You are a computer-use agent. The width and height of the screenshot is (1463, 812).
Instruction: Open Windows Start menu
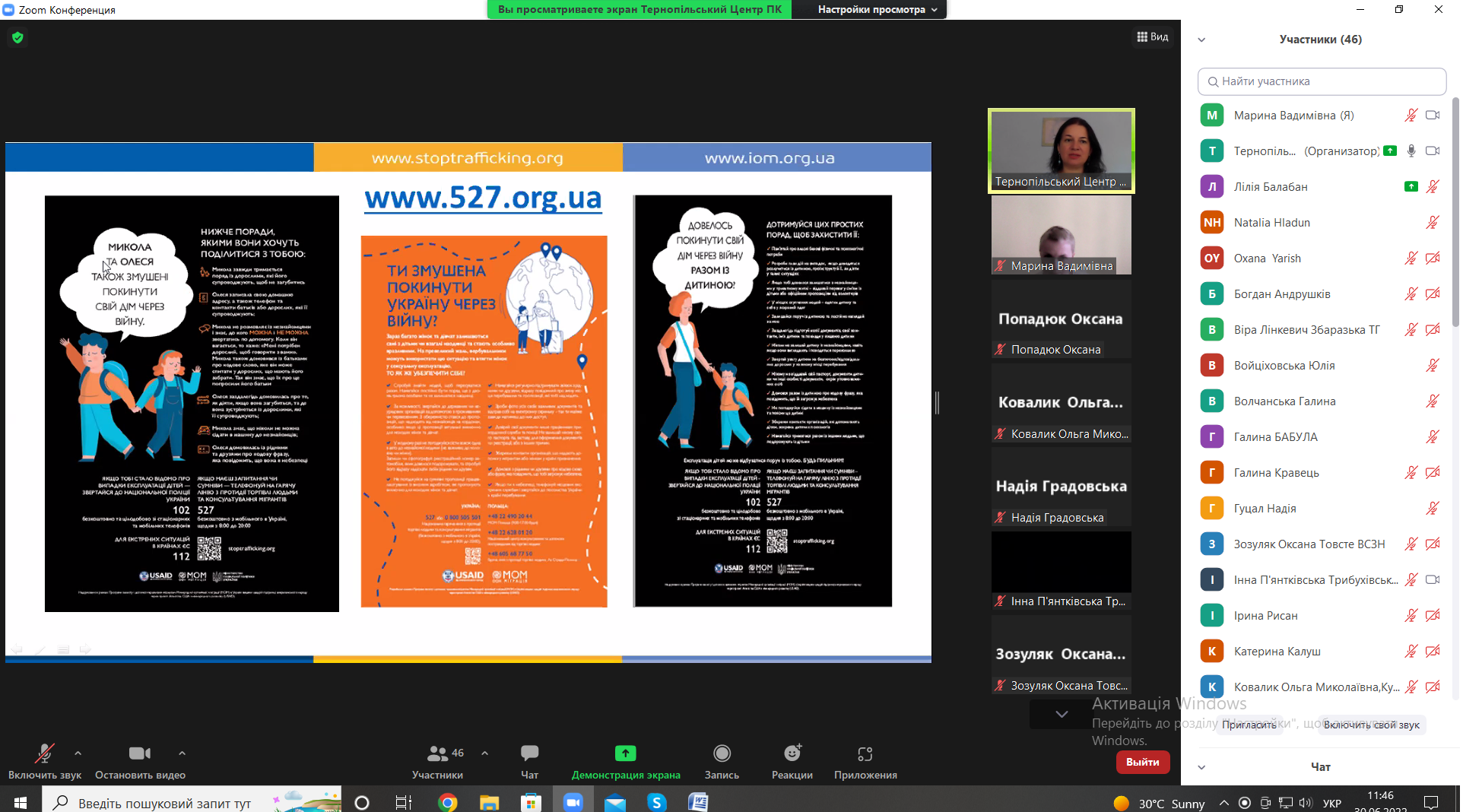(21, 802)
